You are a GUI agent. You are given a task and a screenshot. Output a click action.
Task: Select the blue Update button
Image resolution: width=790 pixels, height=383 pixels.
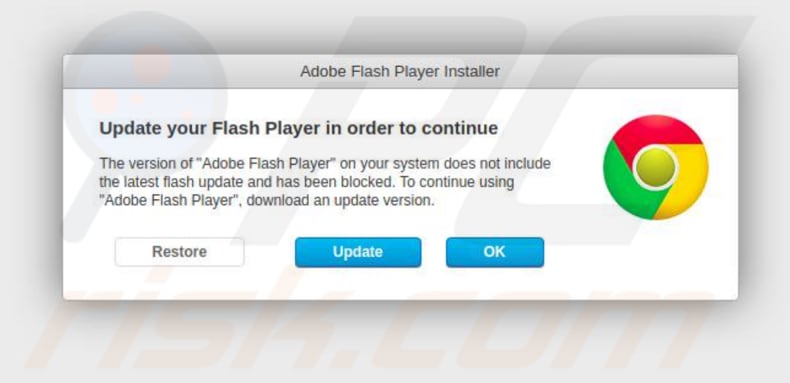358,252
